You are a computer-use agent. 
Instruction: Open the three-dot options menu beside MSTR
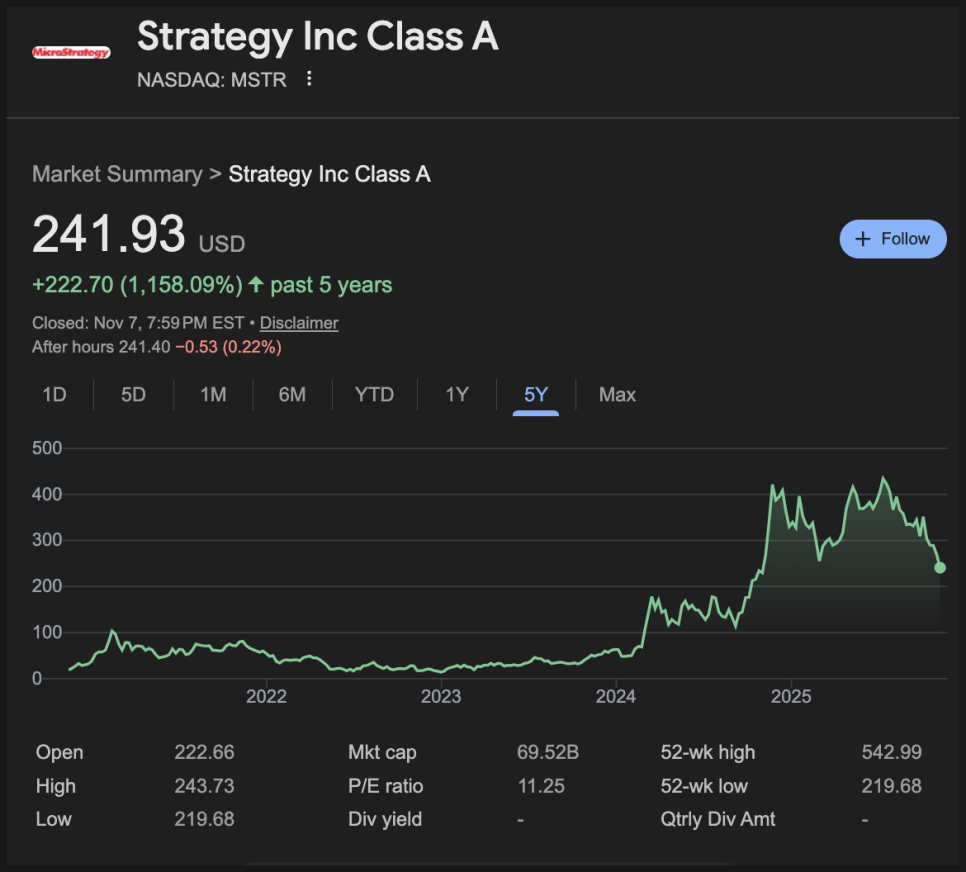[309, 79]
